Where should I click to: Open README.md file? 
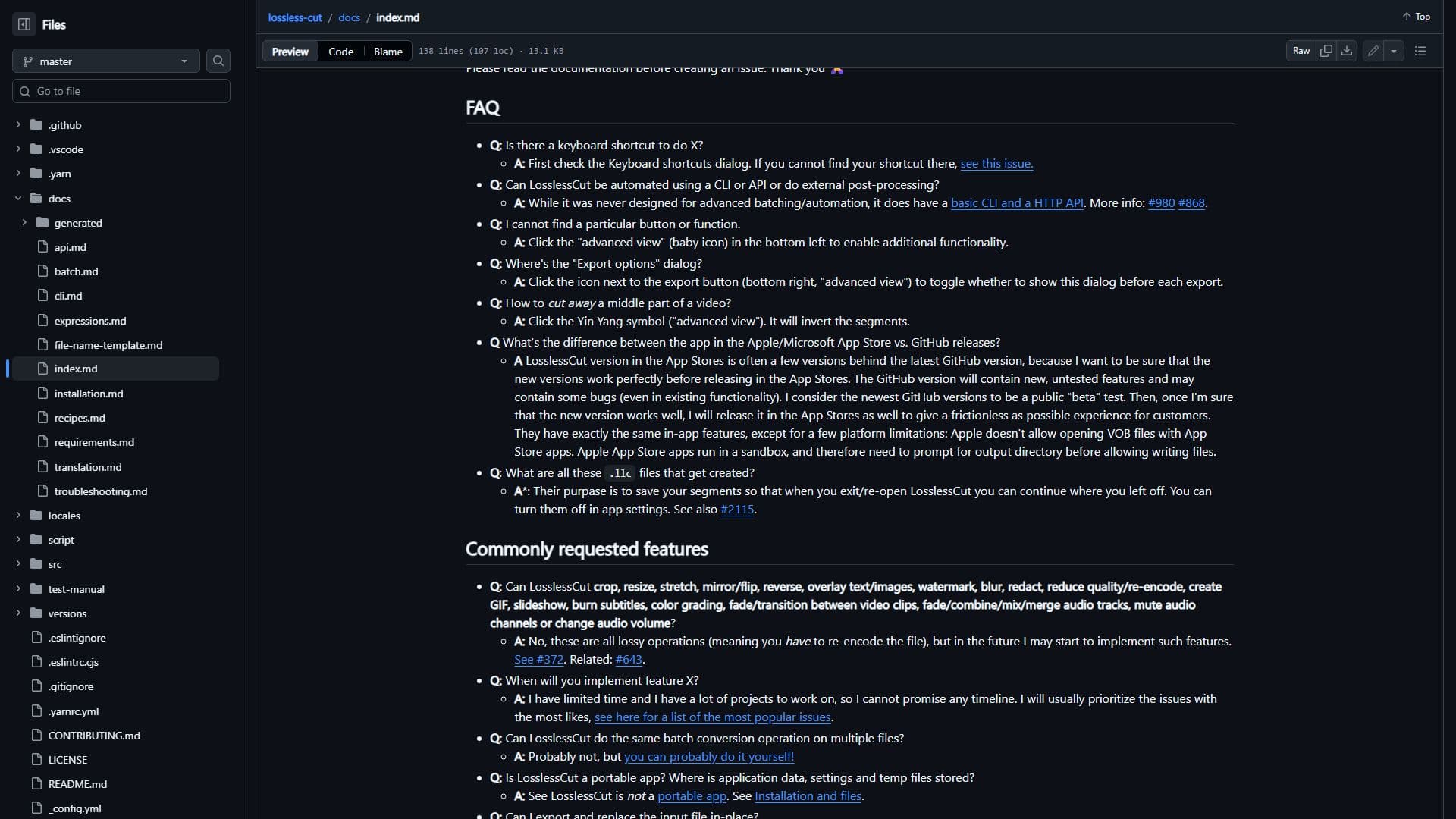click(x=77, y=783)
